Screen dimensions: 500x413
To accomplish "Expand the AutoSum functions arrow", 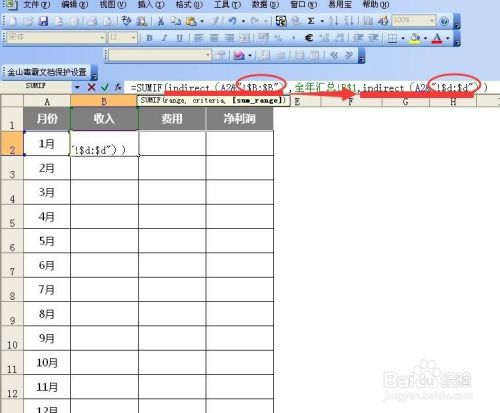I will (x=322, y=21).
